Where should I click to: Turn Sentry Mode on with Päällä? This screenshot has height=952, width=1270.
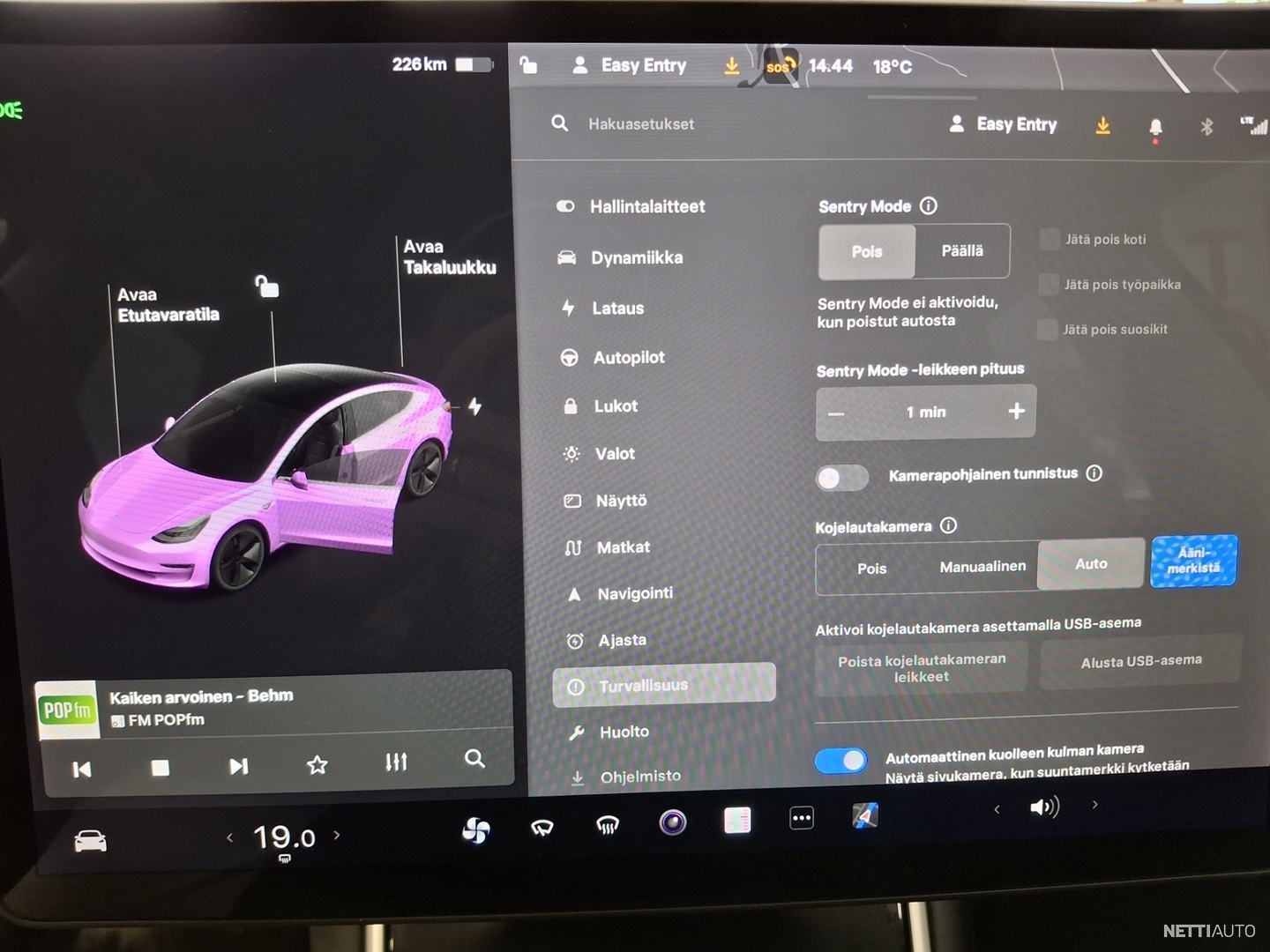click(961, 251)
